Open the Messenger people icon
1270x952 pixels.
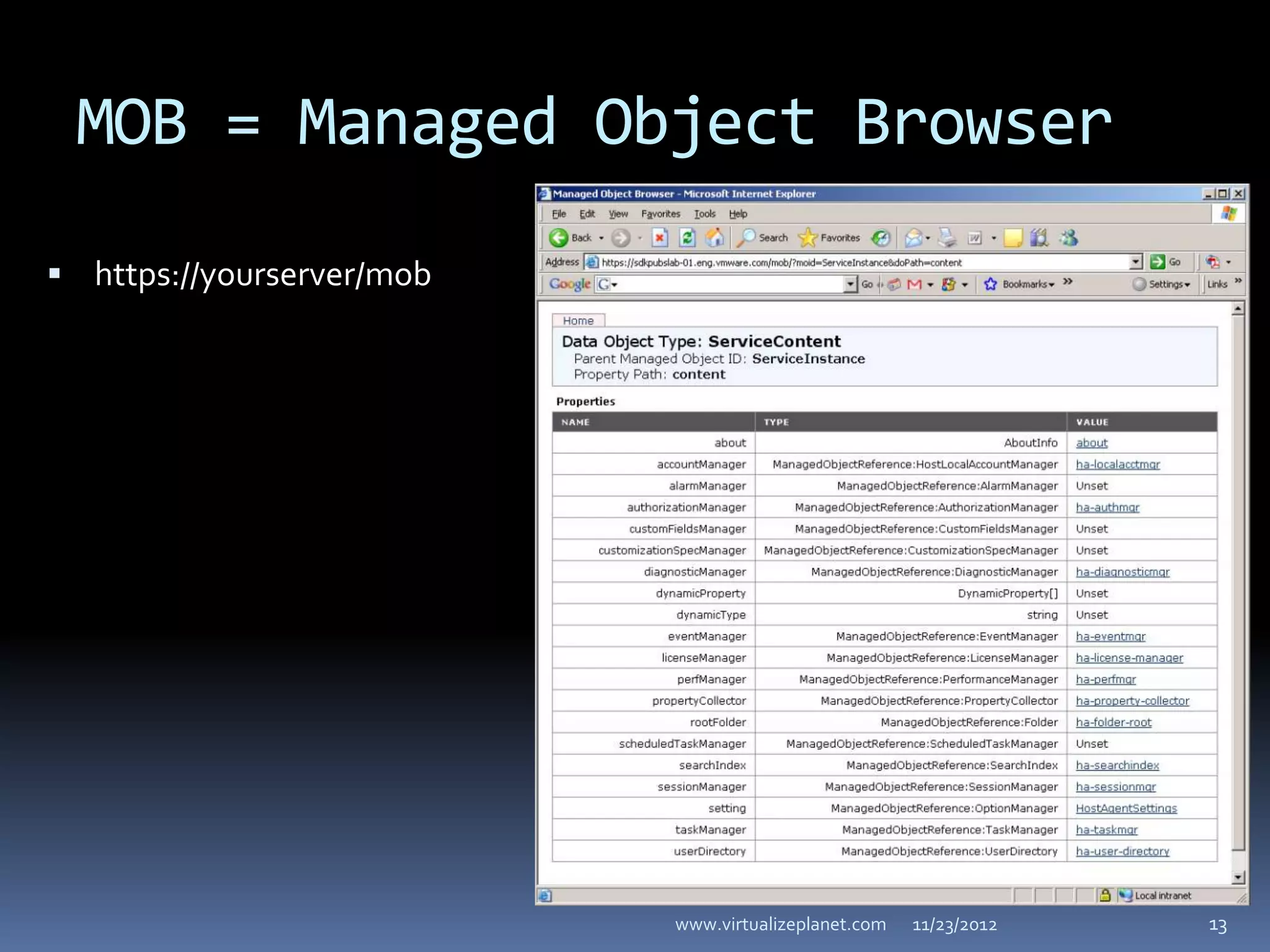pos(1068,238)
